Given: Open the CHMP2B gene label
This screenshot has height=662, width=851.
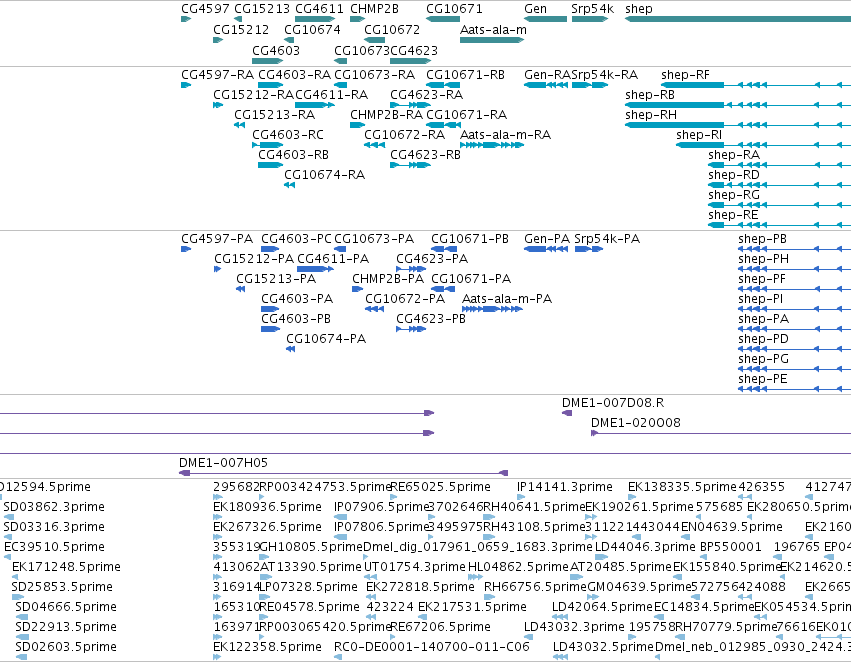Looking at the screenshot, I should pos(374,9).
